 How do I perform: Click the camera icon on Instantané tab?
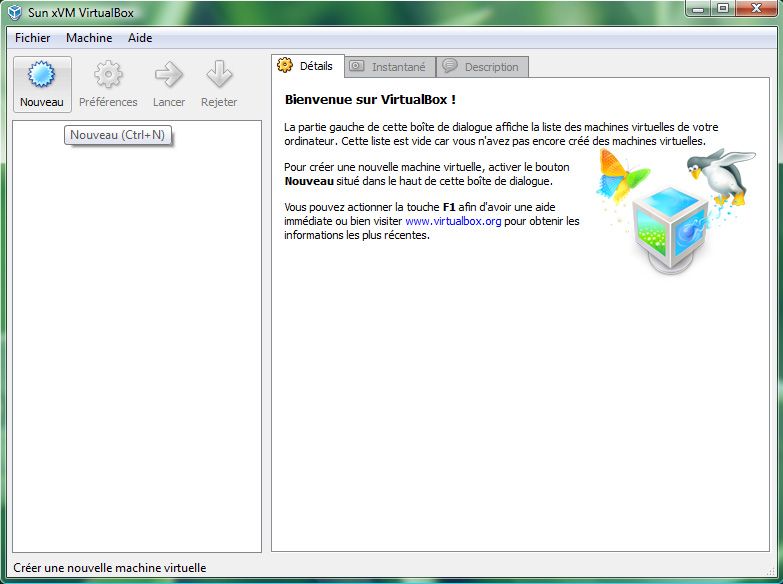pyautogui.click(x=356, y=66)
